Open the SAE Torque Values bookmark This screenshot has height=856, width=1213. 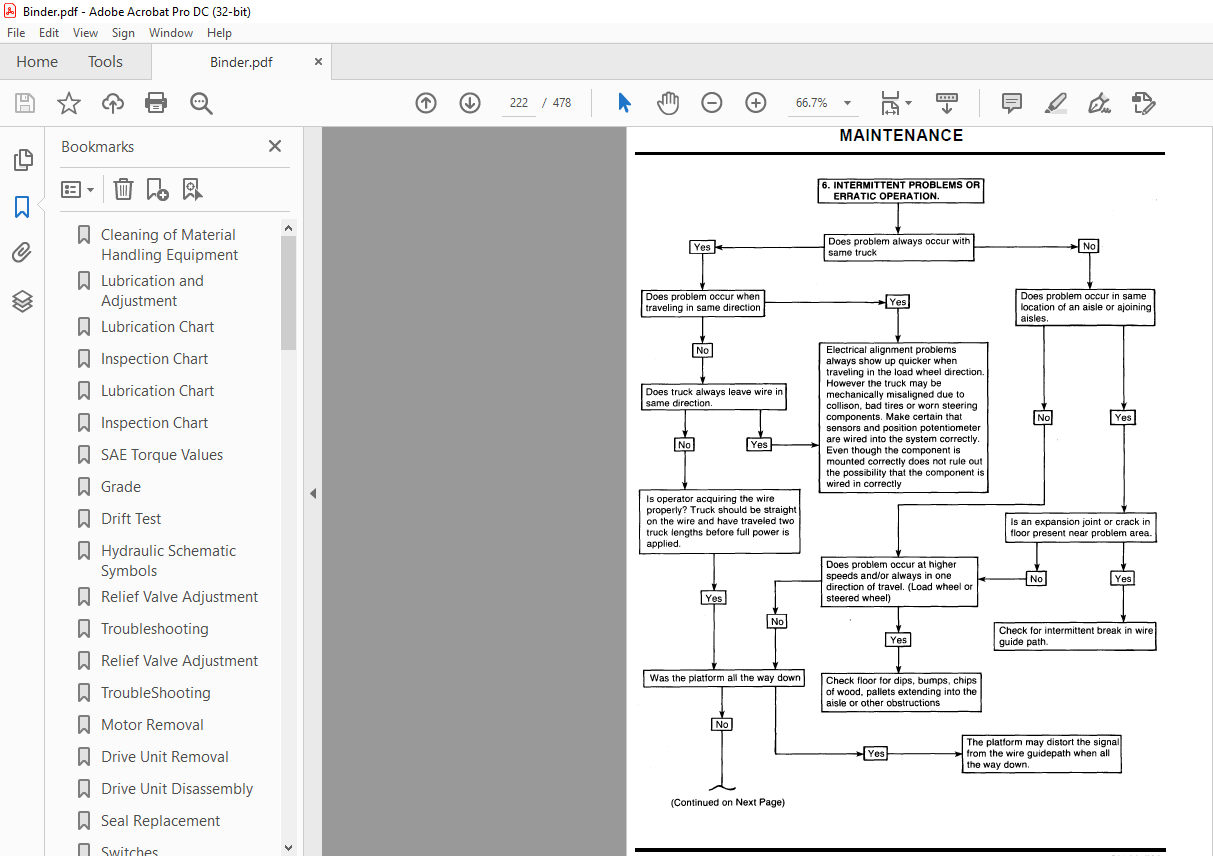click(162, 454)
